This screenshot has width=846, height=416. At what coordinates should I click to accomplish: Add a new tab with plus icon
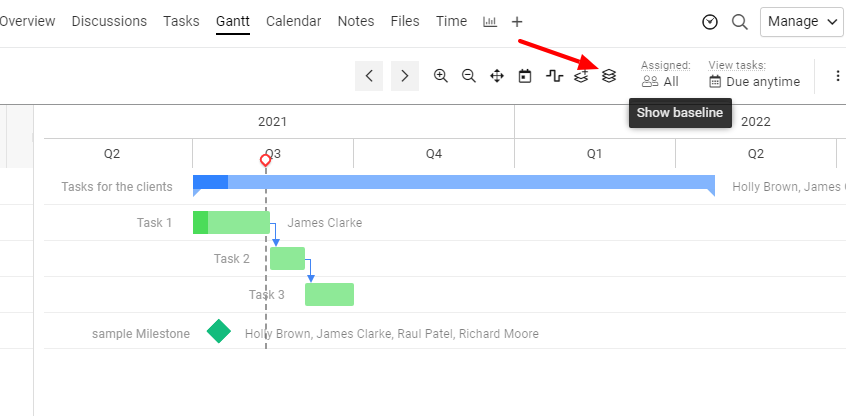click(x=517, y=22)
